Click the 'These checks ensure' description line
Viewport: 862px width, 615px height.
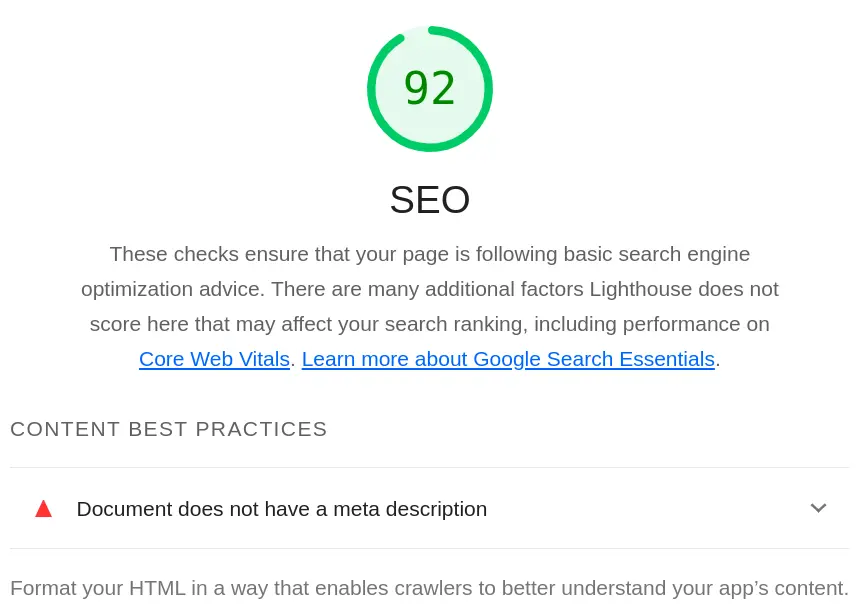[429, 254]
